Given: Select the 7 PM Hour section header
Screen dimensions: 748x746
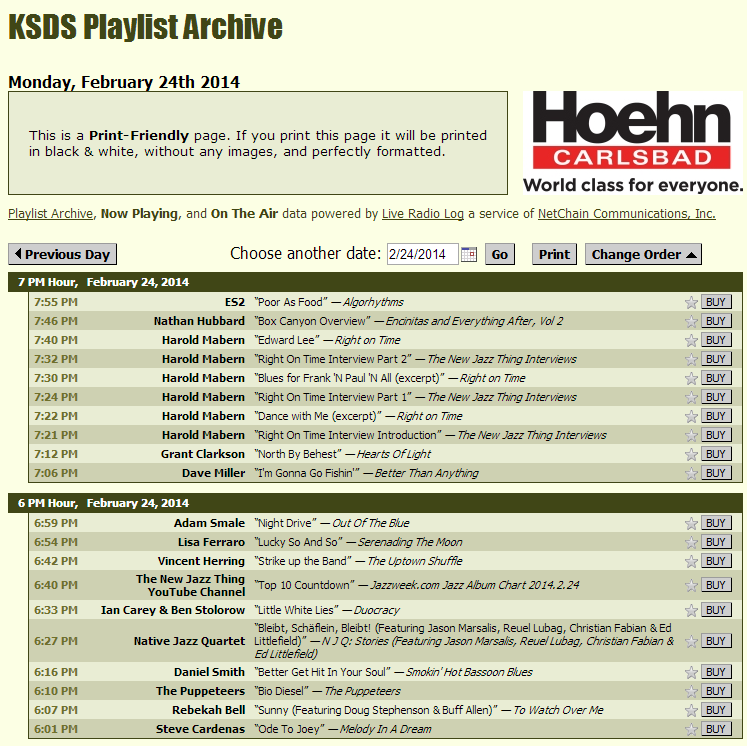Looking at the screenshot, I should pyautogui.click(x=375, y=282).
